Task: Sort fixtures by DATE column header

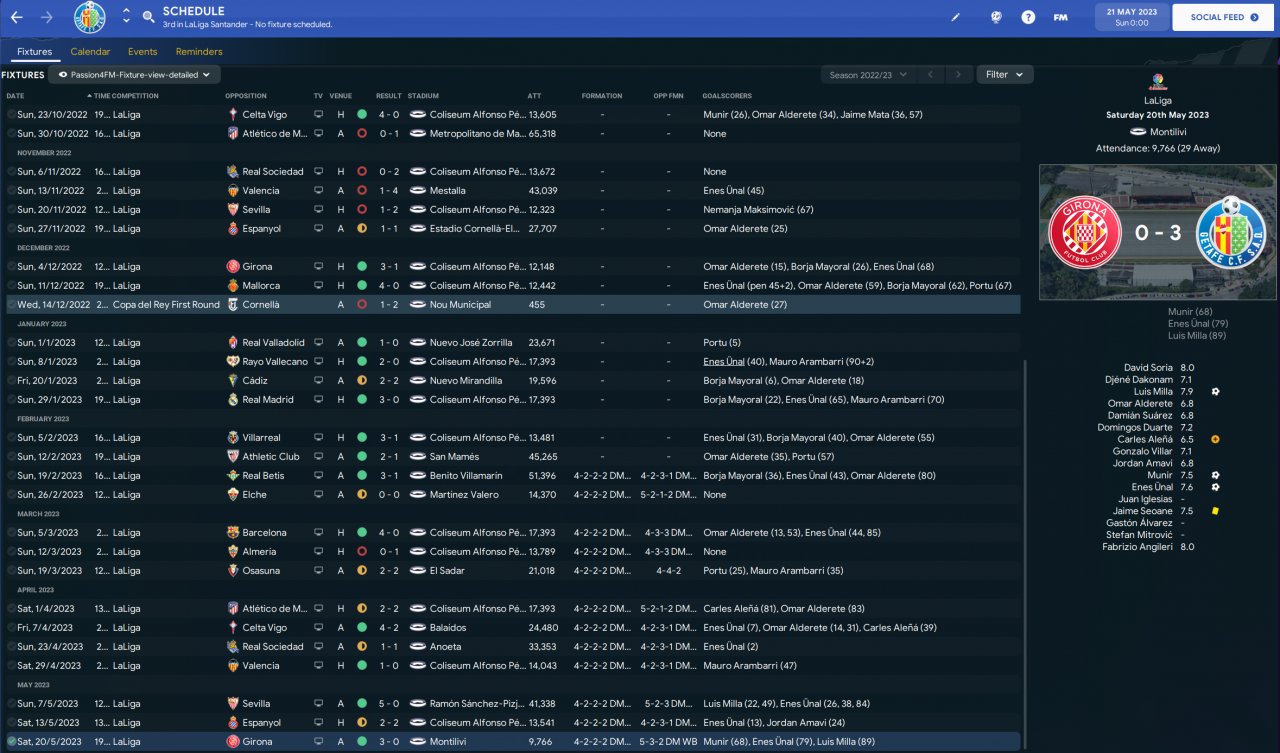Action: [15, 96]
